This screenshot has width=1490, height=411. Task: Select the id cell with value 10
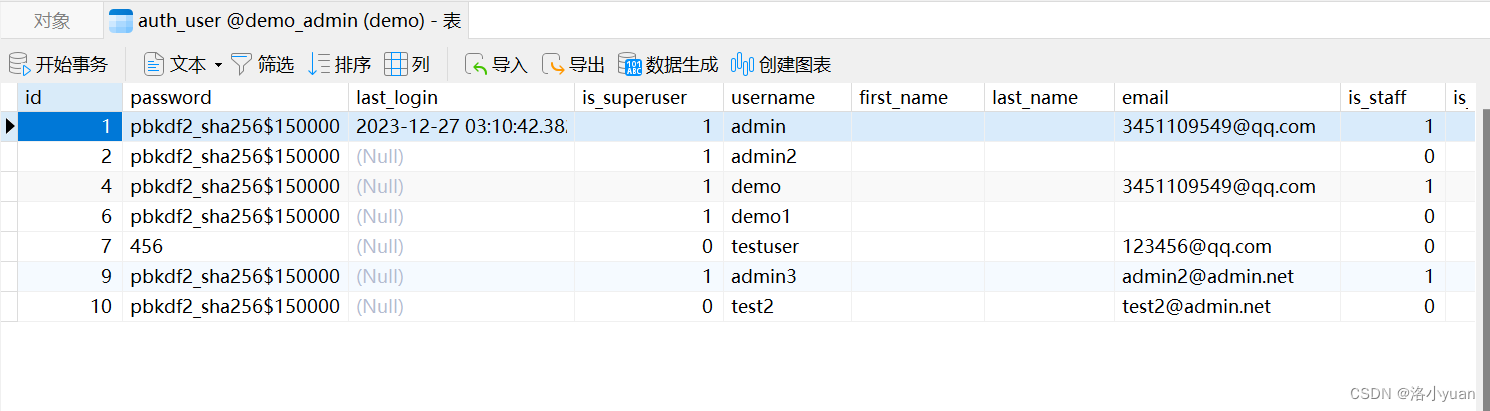pos(70,306)
